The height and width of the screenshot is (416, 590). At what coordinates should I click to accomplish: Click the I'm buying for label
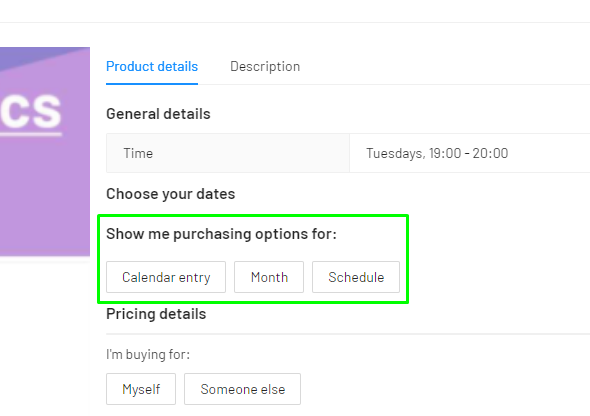(x=148, y=354)
